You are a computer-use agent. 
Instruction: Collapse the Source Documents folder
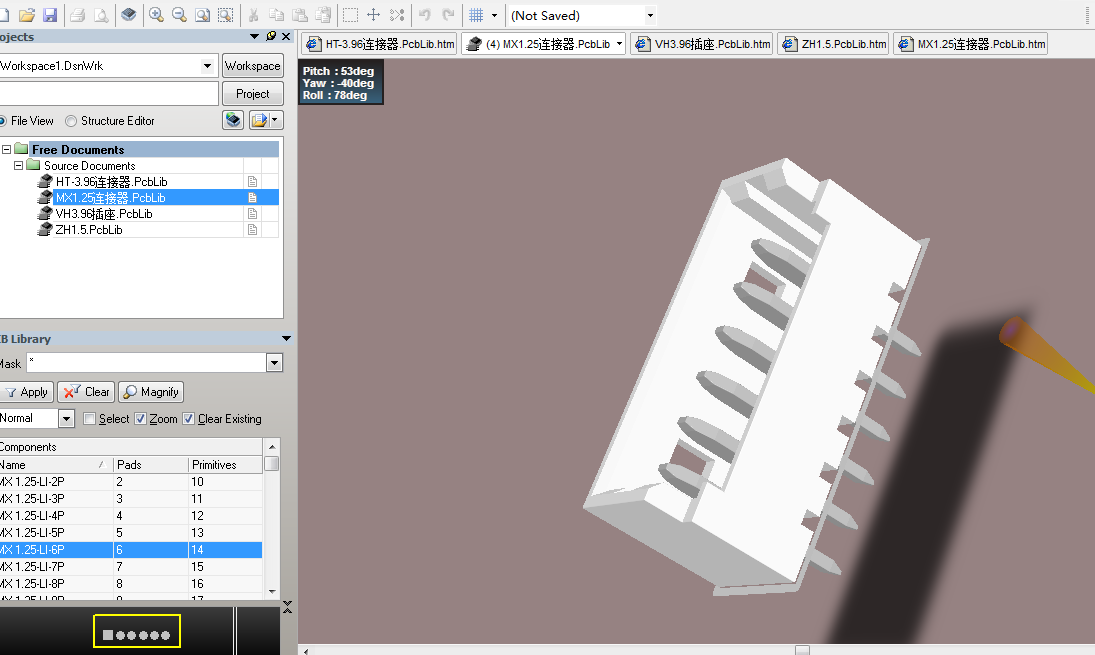(18, 165)
